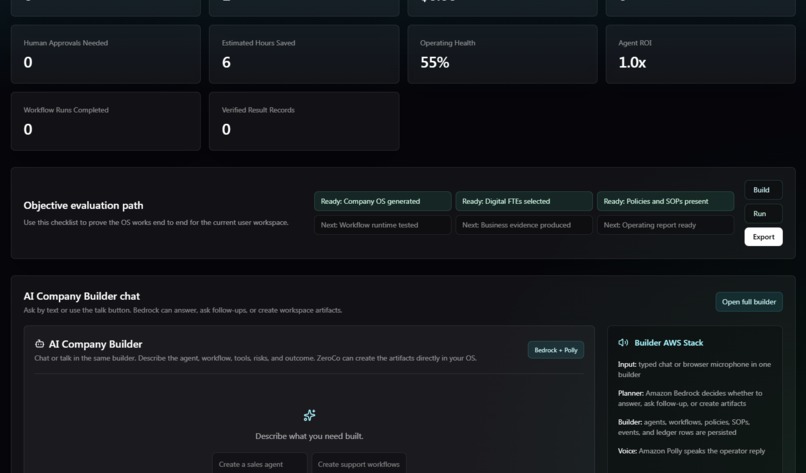The height and width of the screenshot is (473, 806).
Task: Select the Next: Workflow runtime tested step
Action: (x=382, y=225)
